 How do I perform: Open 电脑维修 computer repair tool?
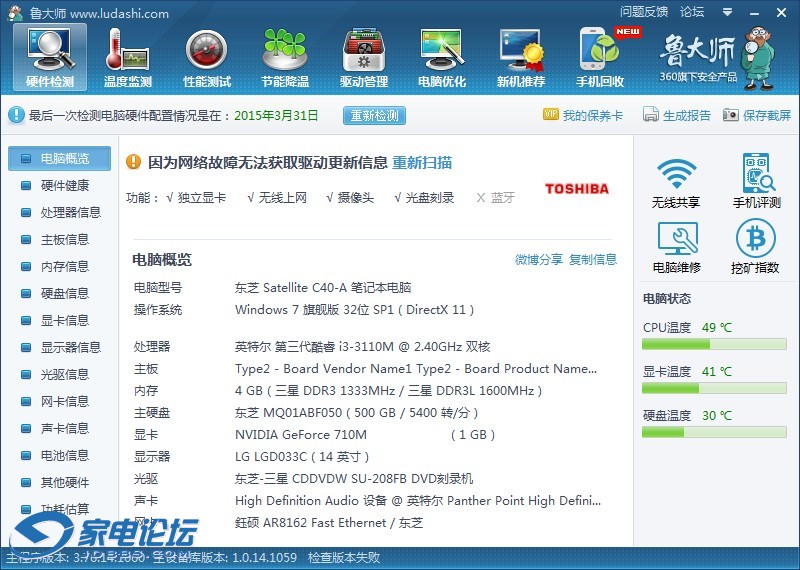pyautogui.click(x=676, y=247)
